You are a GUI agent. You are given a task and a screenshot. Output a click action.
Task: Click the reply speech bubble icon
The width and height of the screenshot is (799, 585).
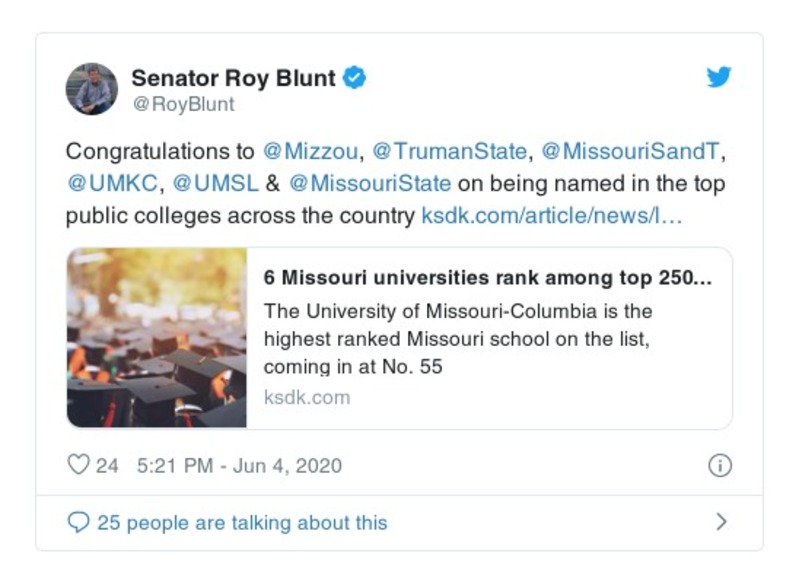point(78,522)
